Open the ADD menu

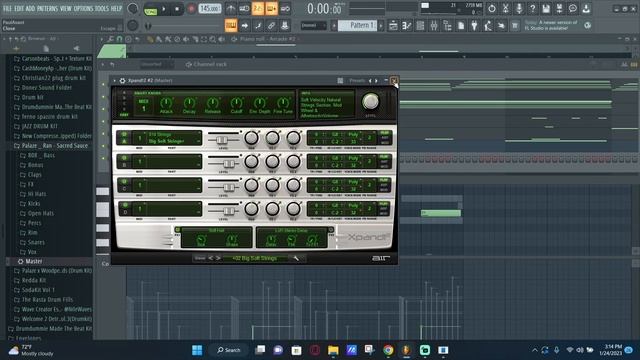[x=31, y=8]
